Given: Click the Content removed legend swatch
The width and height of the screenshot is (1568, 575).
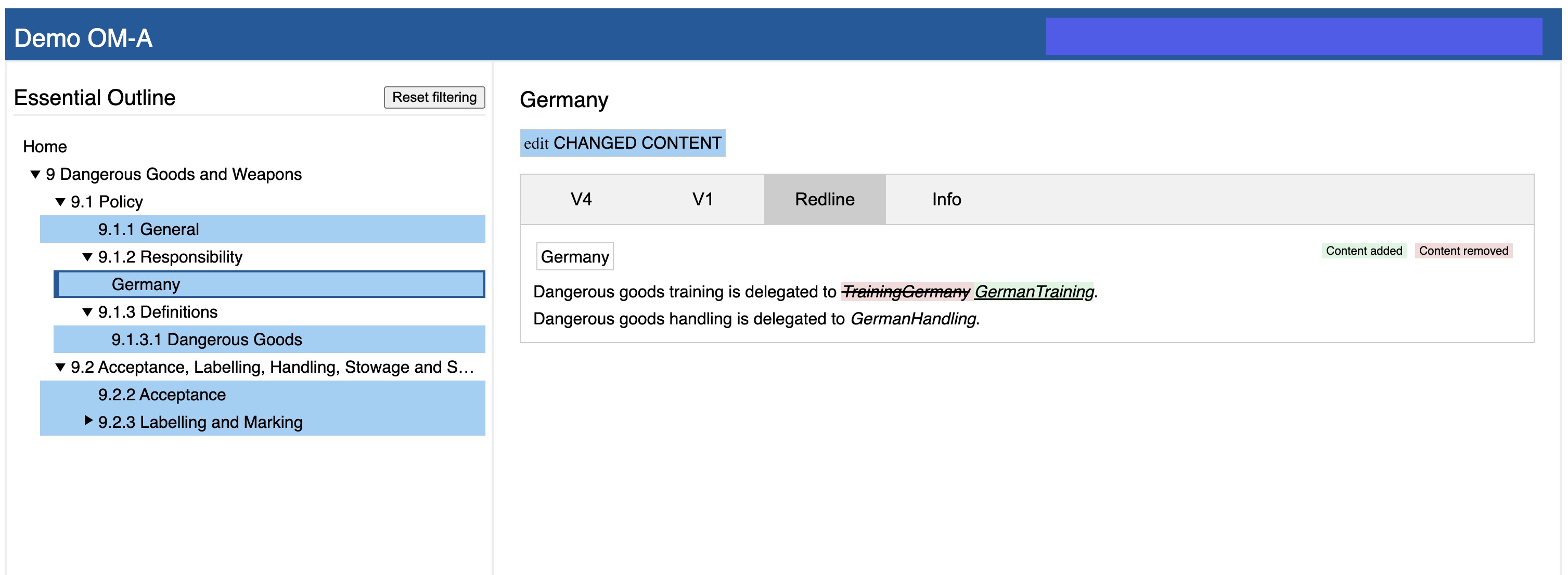Looking at the screenshot, I should coord(1463,251).
